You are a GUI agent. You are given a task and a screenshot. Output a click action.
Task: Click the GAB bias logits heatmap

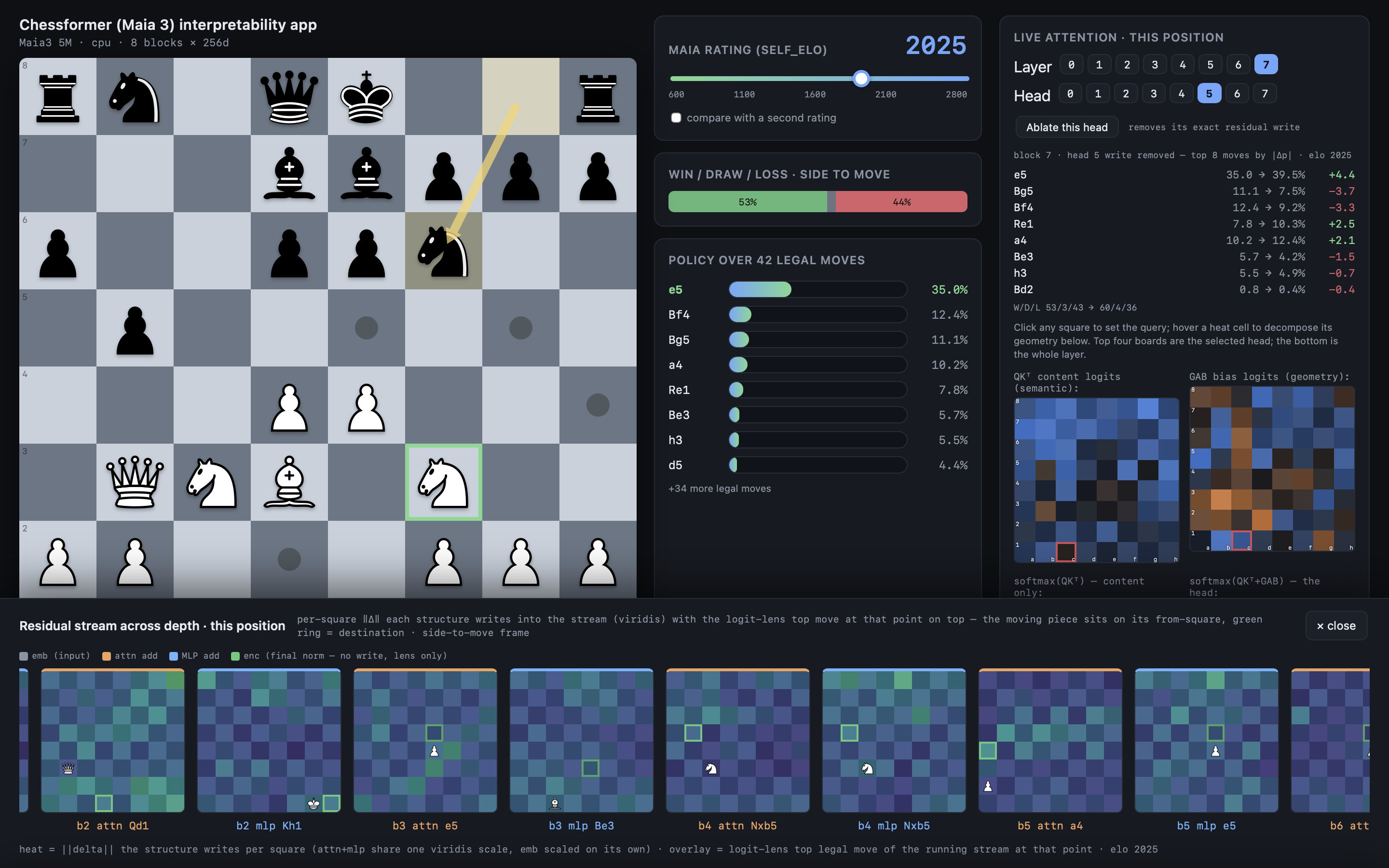point(1272,468)
